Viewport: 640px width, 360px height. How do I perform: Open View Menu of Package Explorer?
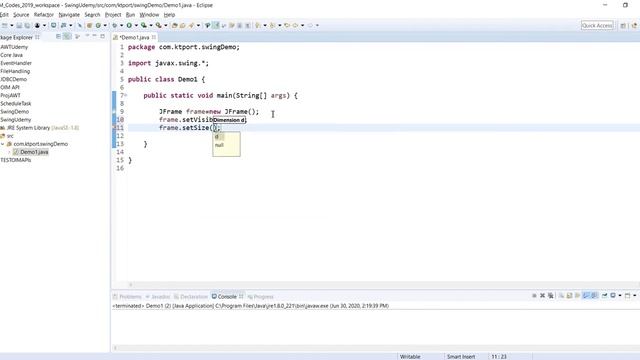[x=87, y=36]
